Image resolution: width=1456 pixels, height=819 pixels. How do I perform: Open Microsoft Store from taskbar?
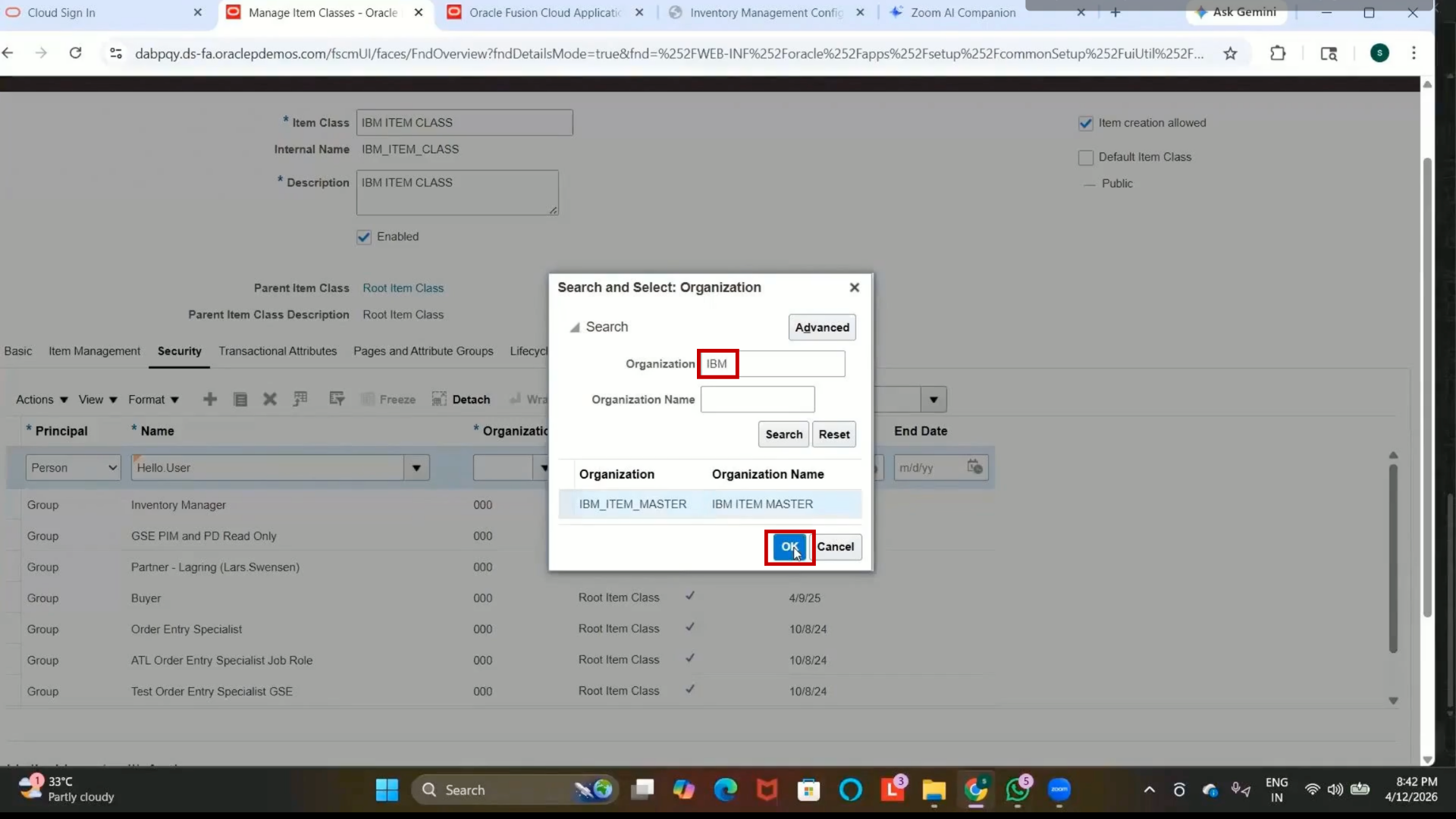(x=808, y=790)
